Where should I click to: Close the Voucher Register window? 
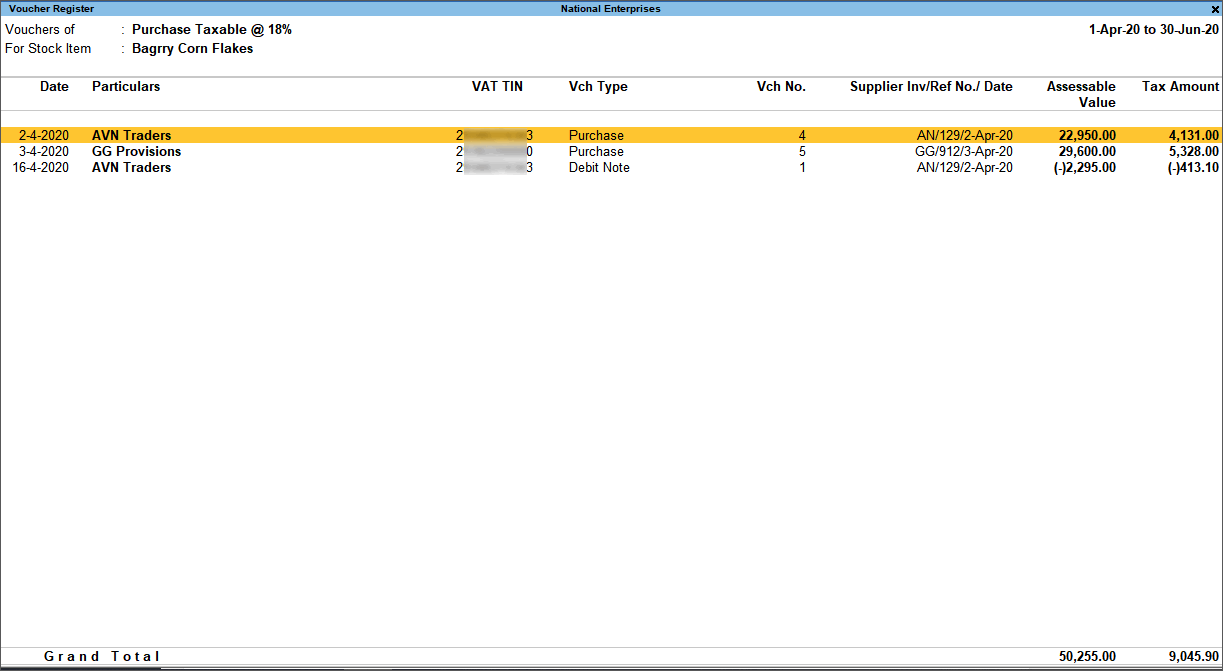1214,9
